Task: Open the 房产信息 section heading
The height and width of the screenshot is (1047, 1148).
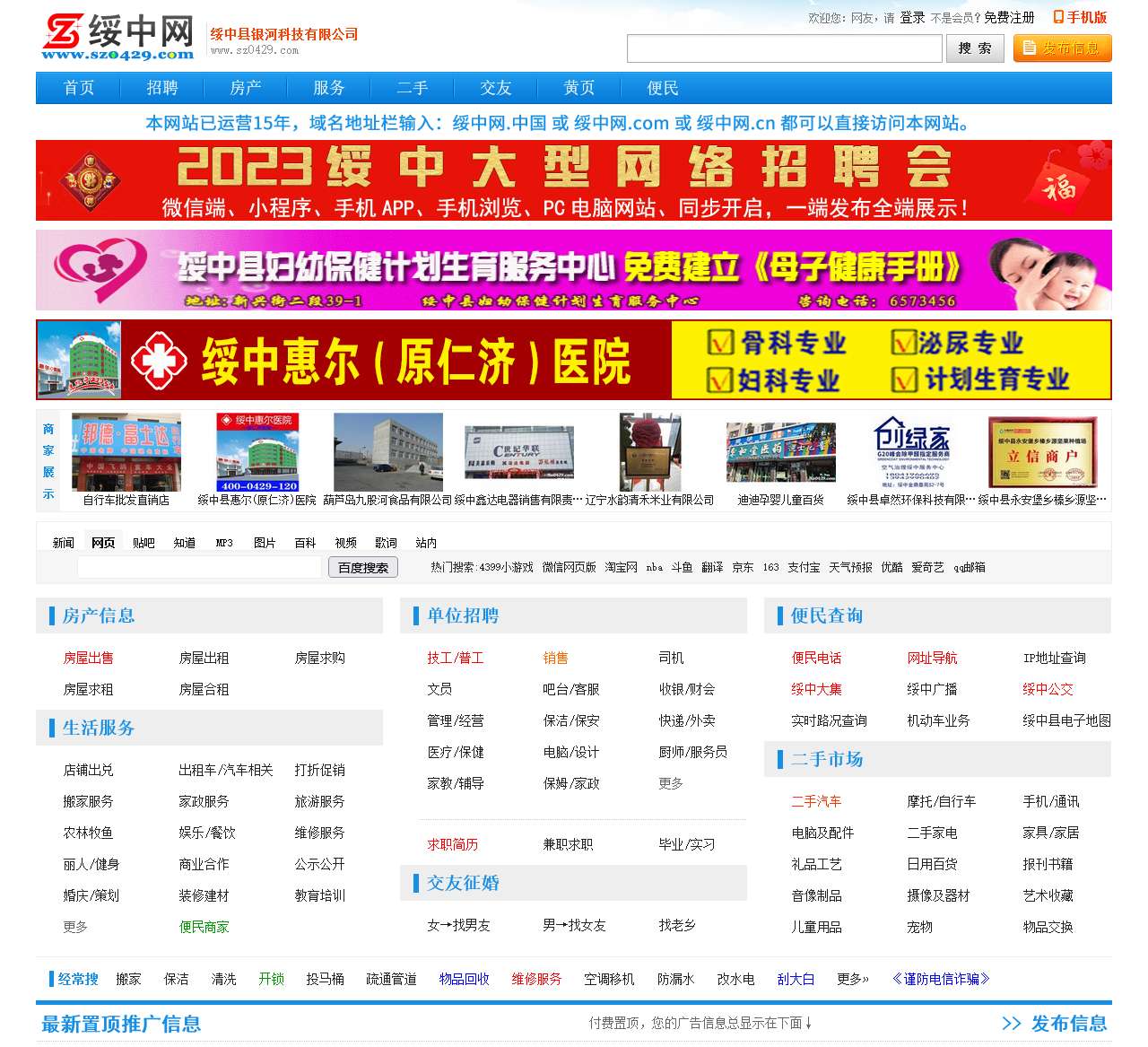Action: [x=99, y=615]
